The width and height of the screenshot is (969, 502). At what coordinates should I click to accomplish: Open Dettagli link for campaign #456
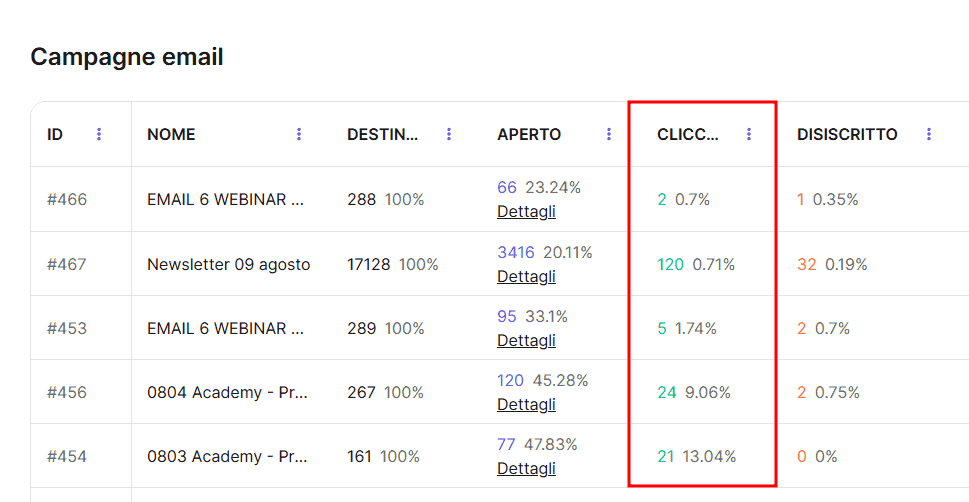tap(527, 404)
